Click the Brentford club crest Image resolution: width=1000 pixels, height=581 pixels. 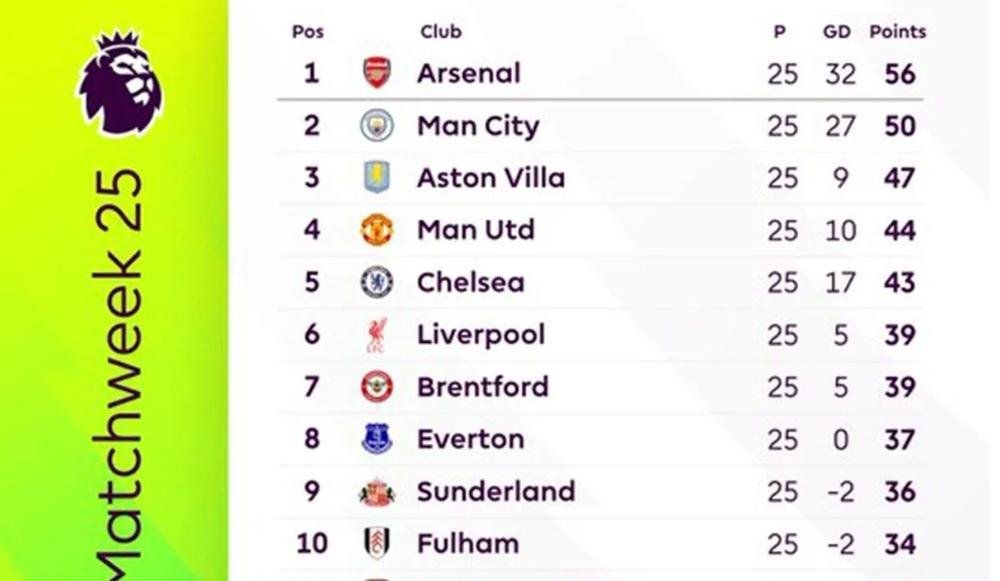coord(377,387)
